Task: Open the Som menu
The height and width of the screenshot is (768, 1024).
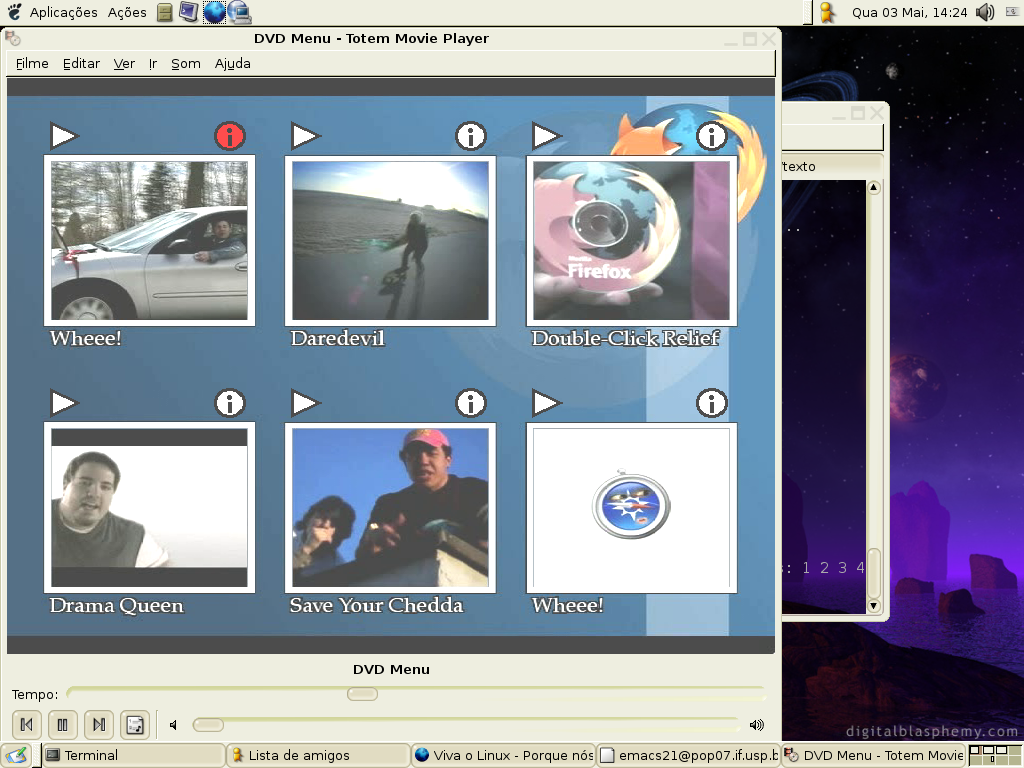Action: (x=185, y=63)
